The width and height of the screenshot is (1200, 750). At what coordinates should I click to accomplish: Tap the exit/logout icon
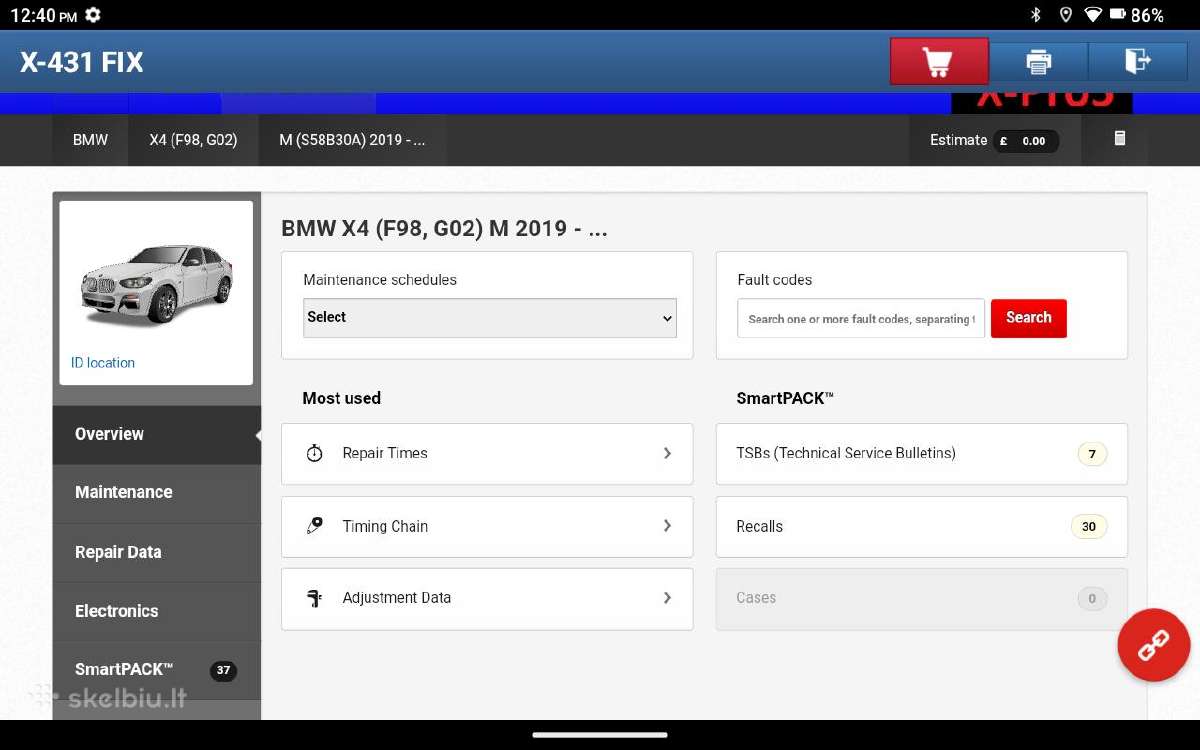(1138, 62)
